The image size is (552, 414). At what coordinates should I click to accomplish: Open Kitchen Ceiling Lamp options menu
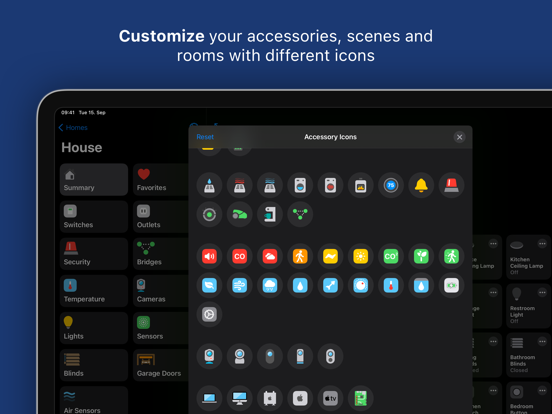542,244
